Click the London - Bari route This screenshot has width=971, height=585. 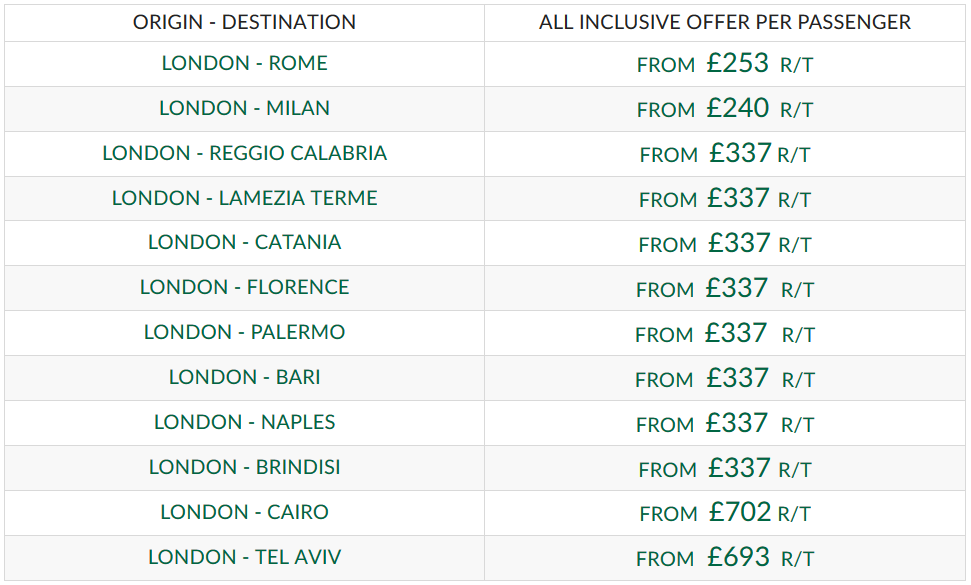(244, 377)
